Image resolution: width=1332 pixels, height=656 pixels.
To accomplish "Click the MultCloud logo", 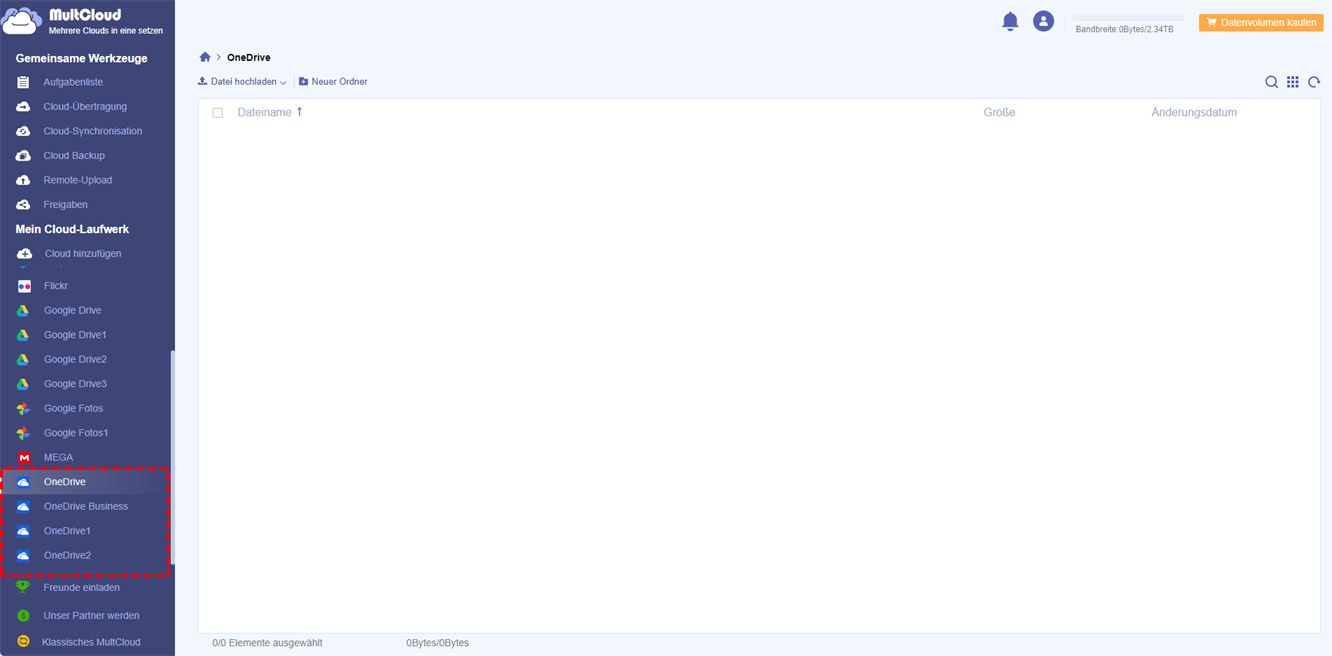I will pyautogui.click(x=84, y=22).
